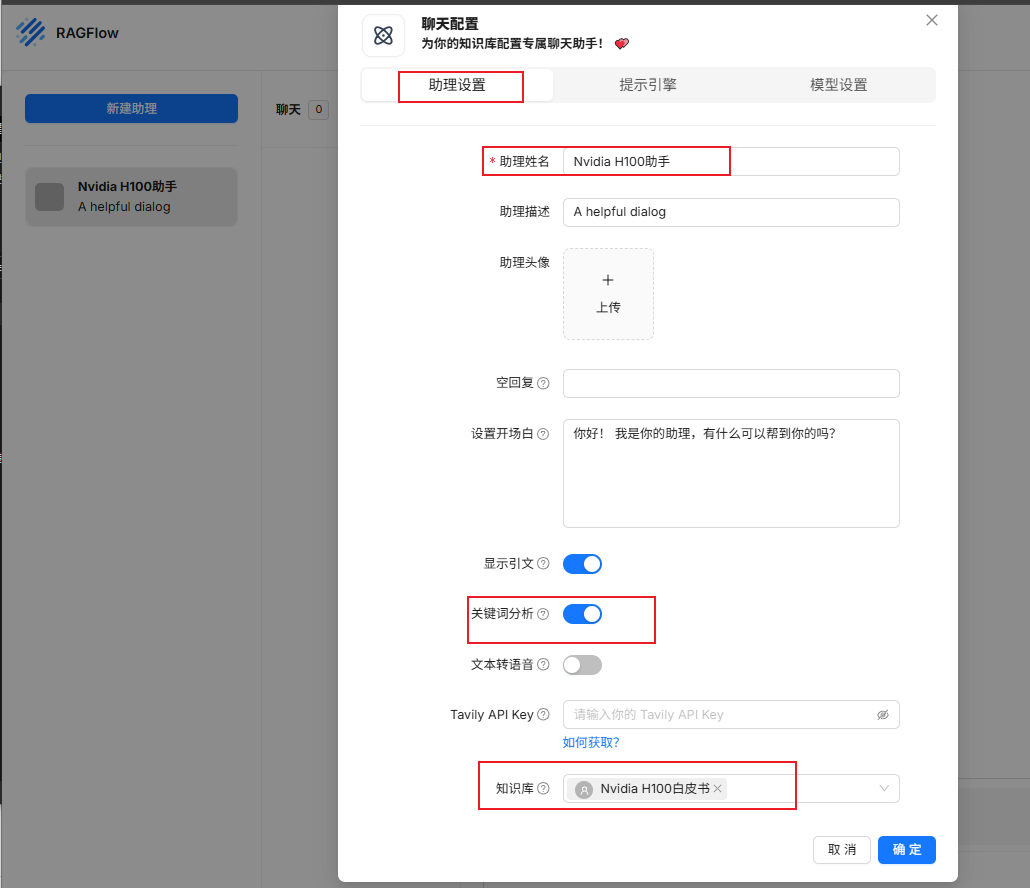Expand the 知识库 dropdown arrow
1030x888 pixels.
pos(884,788)
